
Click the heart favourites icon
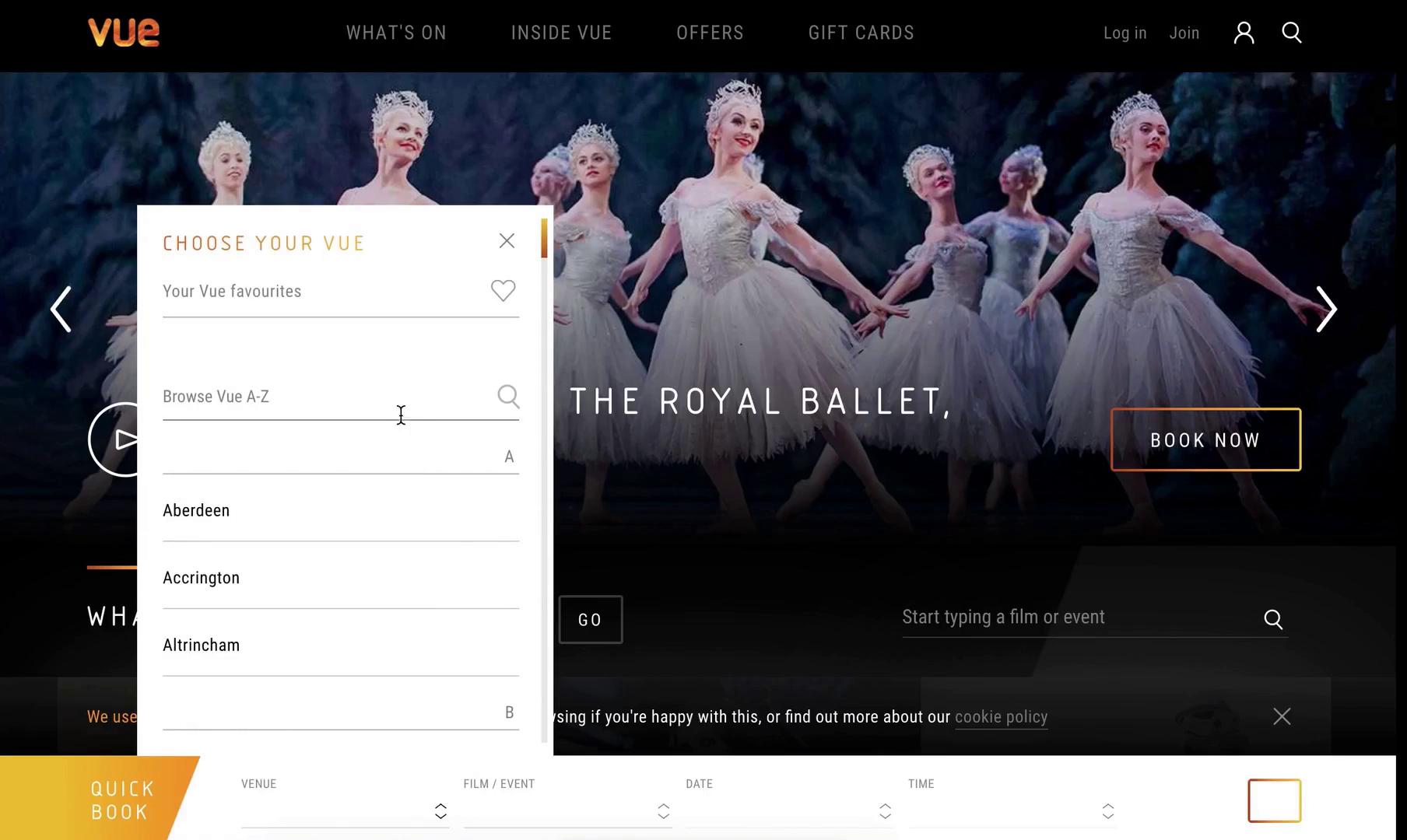click(504, 290)
